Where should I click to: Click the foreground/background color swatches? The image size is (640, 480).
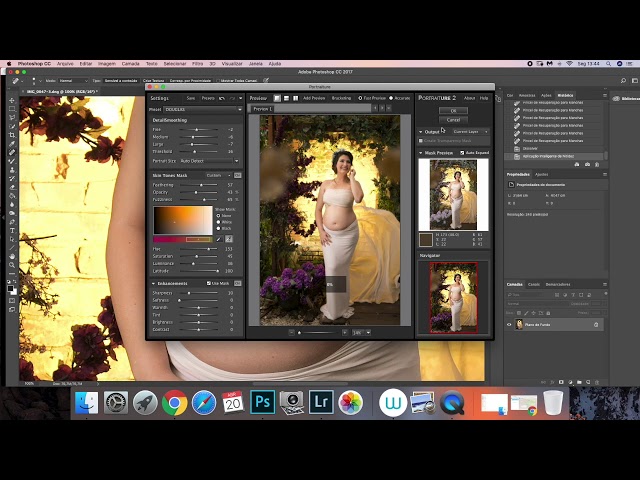point(12,289)
